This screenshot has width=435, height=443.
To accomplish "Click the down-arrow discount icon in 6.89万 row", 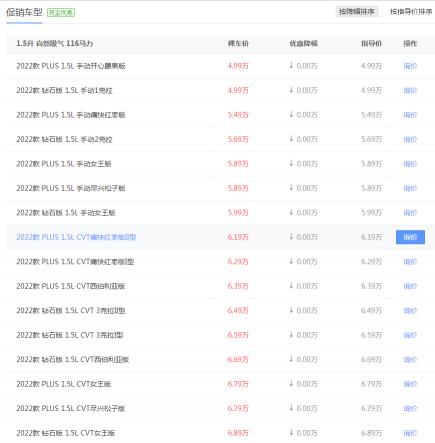I will click(291, 432).
